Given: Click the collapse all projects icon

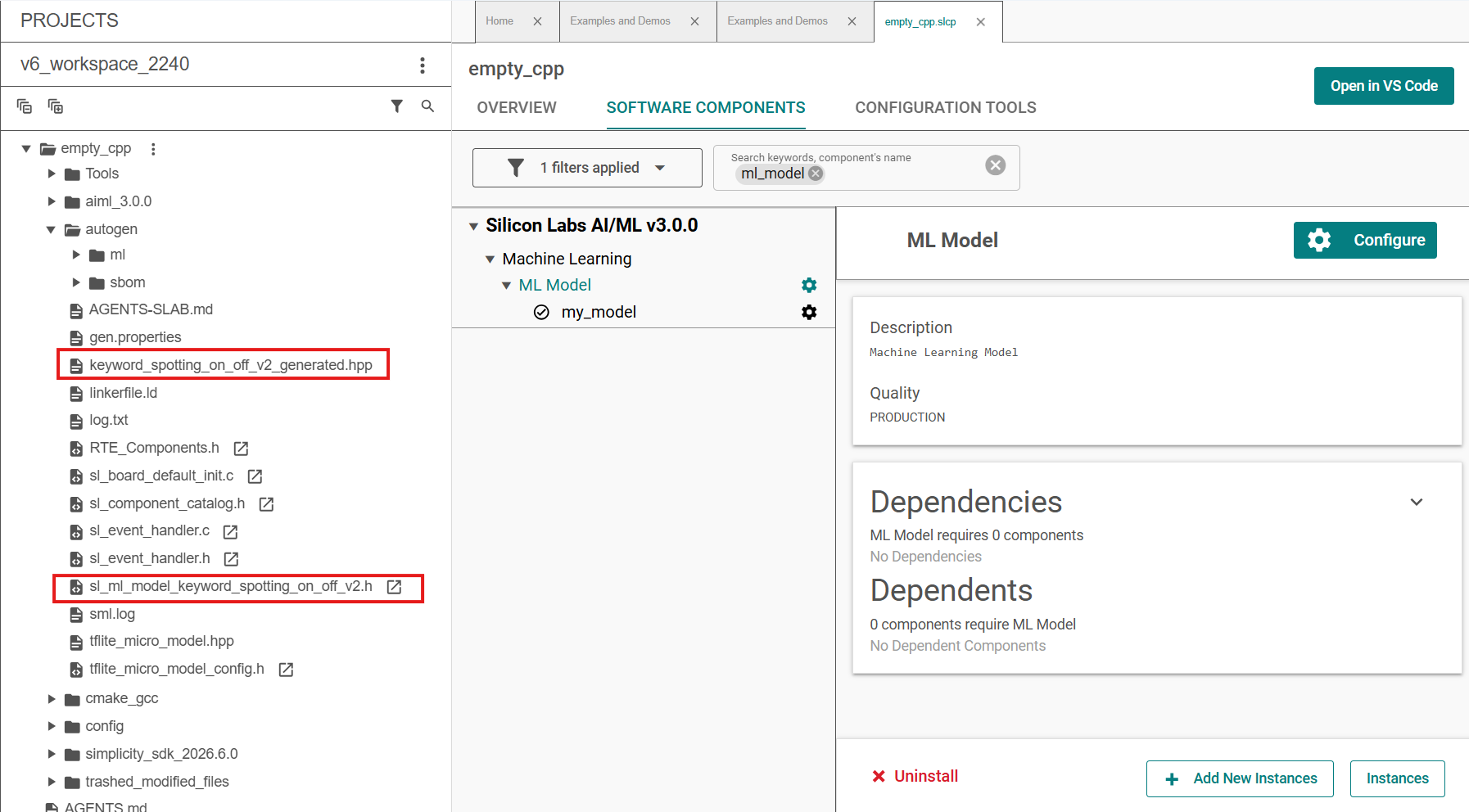Looking at the screenshot, I should coord(25,106).
